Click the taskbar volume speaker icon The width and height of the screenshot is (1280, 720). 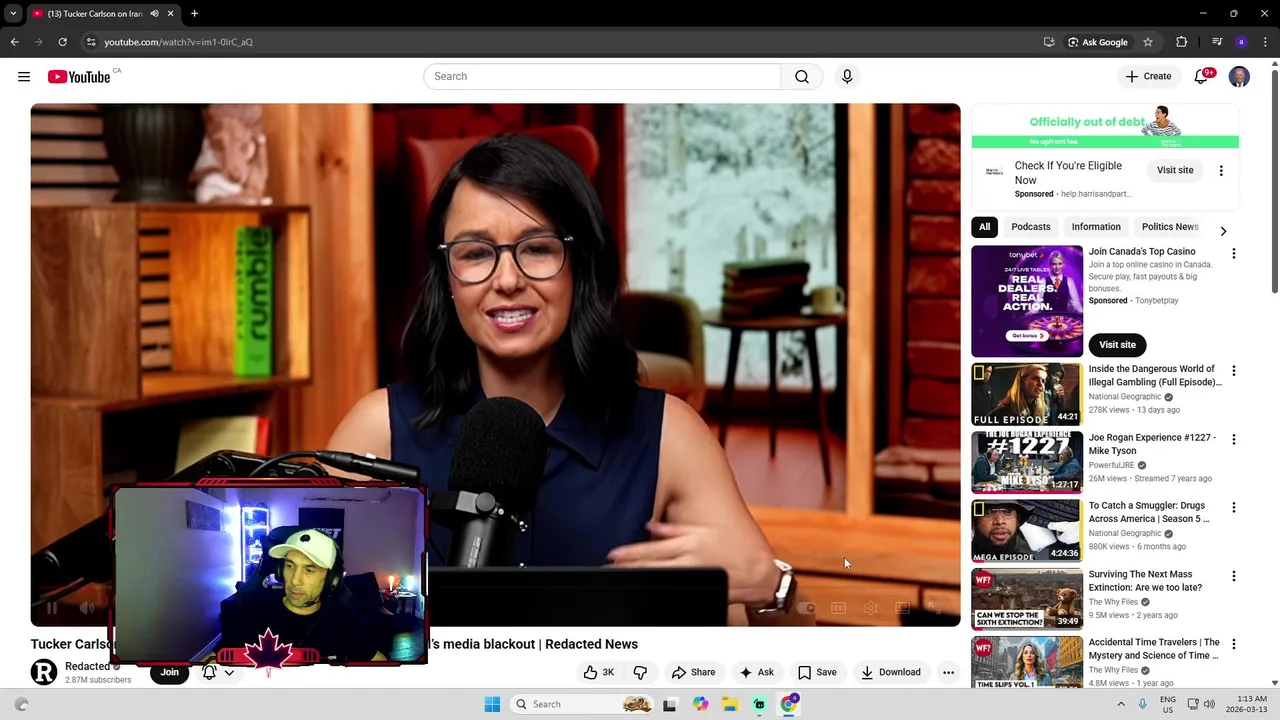[1209, 704]
